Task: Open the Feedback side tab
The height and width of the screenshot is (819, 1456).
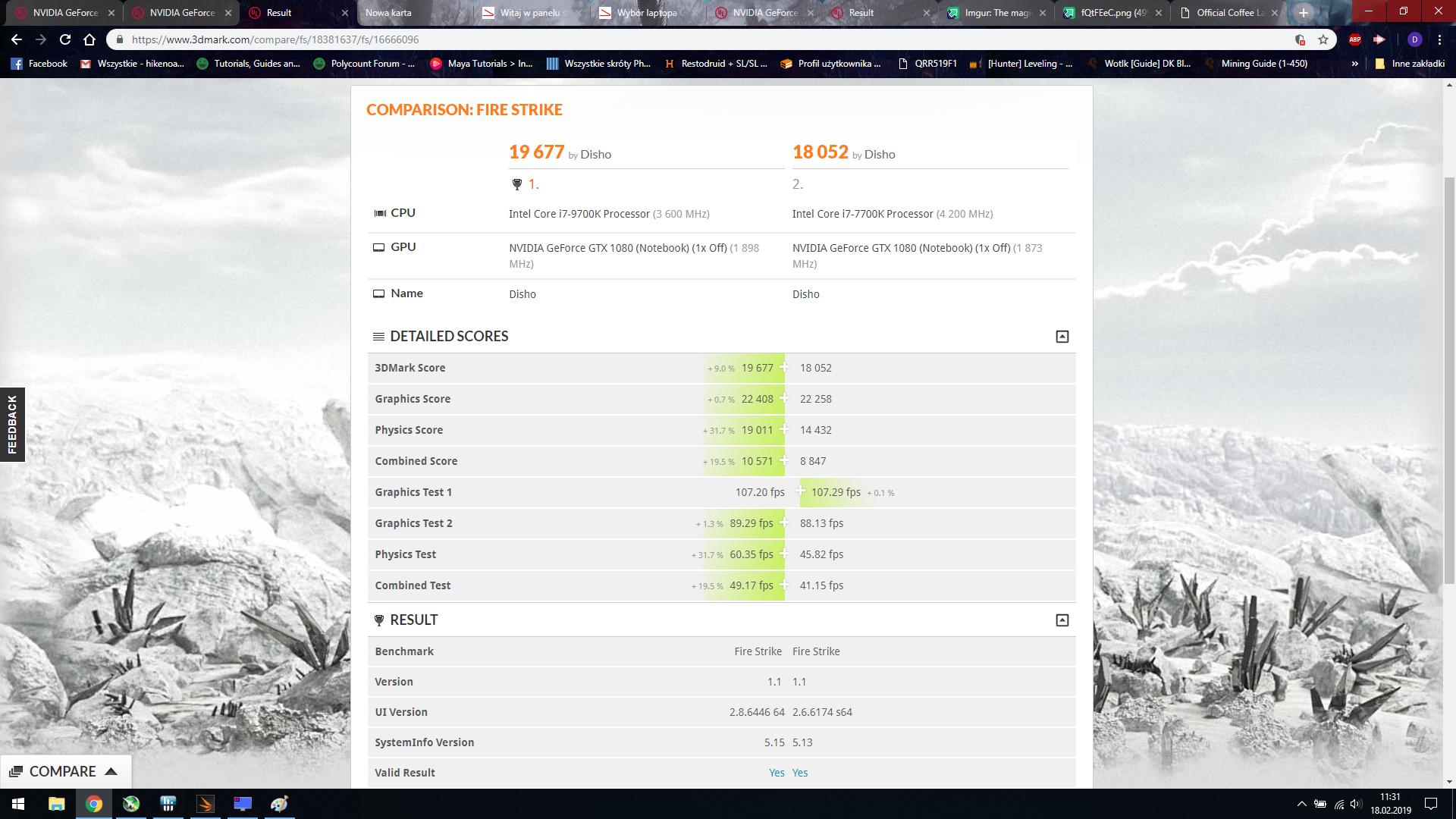Action: 12,425
